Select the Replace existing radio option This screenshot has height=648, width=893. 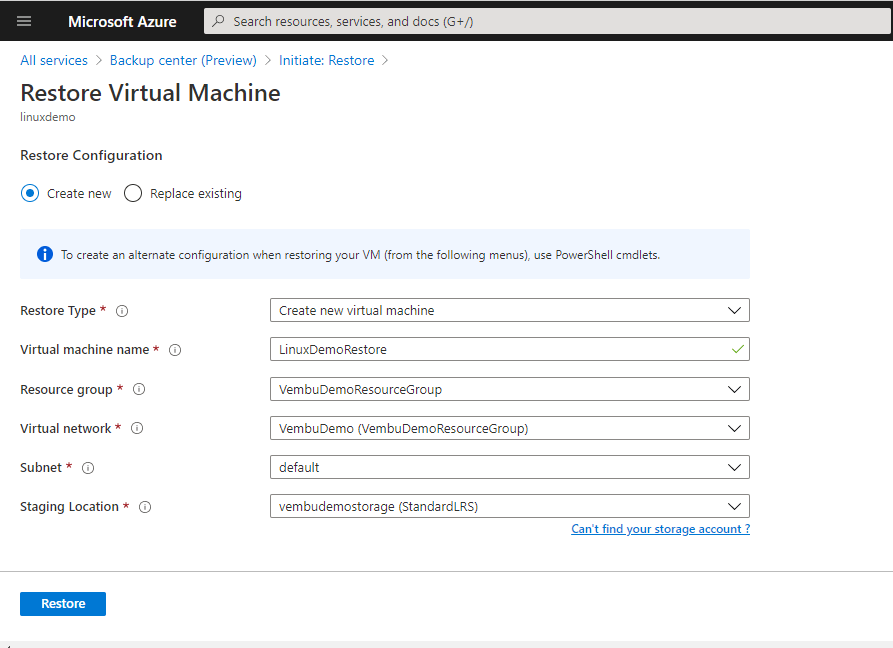(133, 194)
